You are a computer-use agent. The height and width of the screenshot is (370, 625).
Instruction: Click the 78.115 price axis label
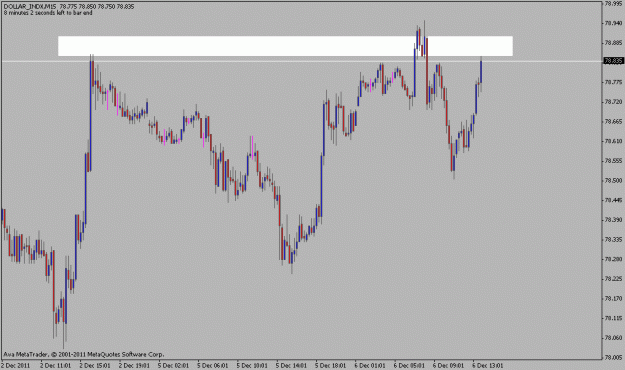(613, 318)
